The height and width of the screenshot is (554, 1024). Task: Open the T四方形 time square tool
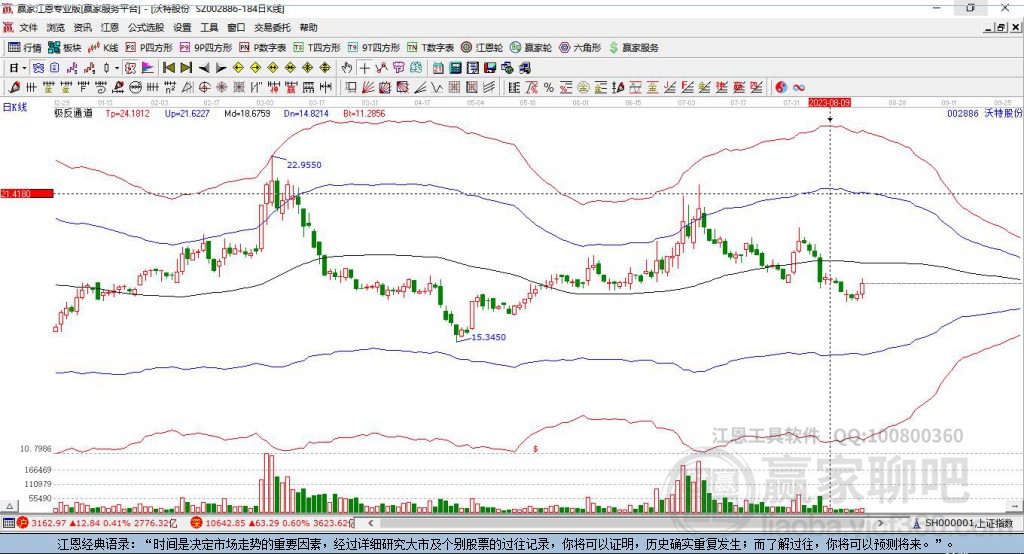(x=317, y=48)
